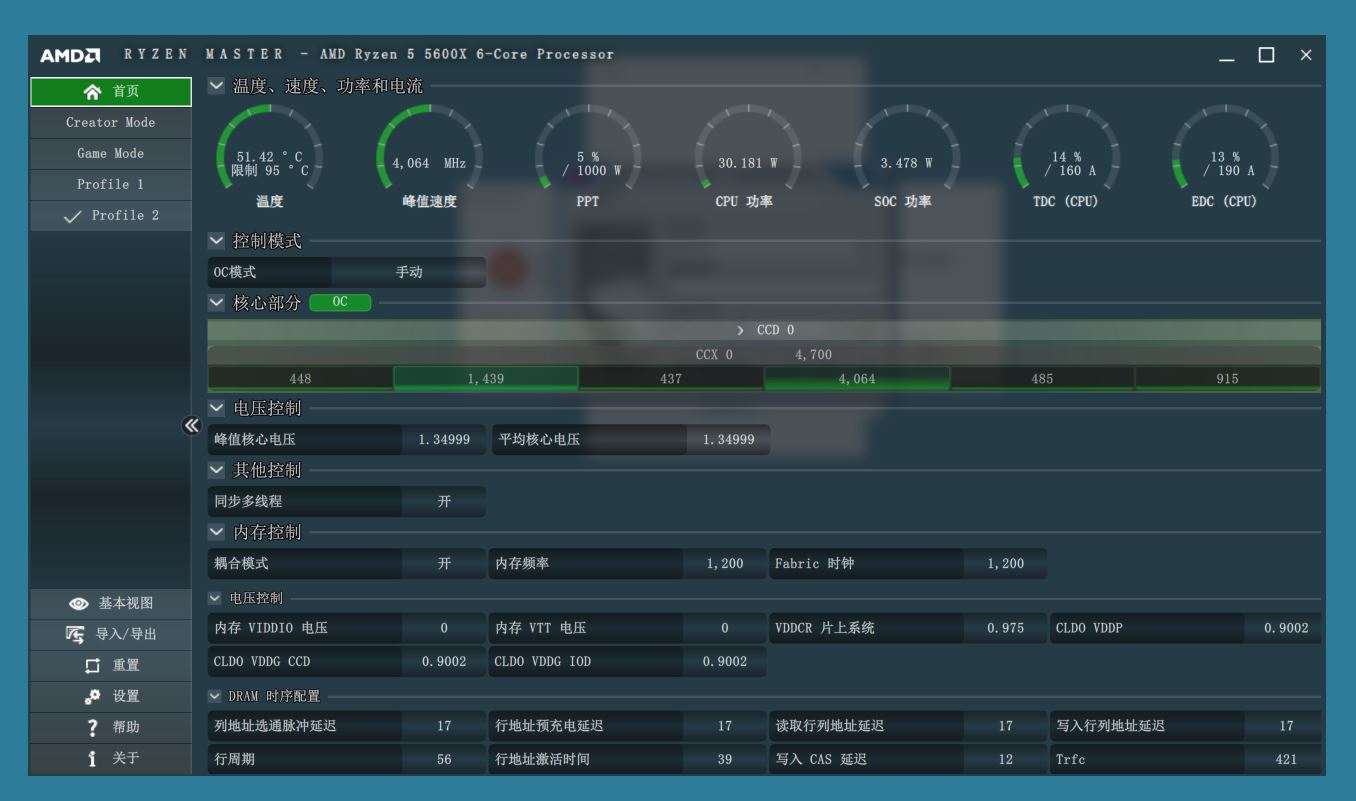
Task: Click the 平均核心电压 value field
Action: pos(728,439)
